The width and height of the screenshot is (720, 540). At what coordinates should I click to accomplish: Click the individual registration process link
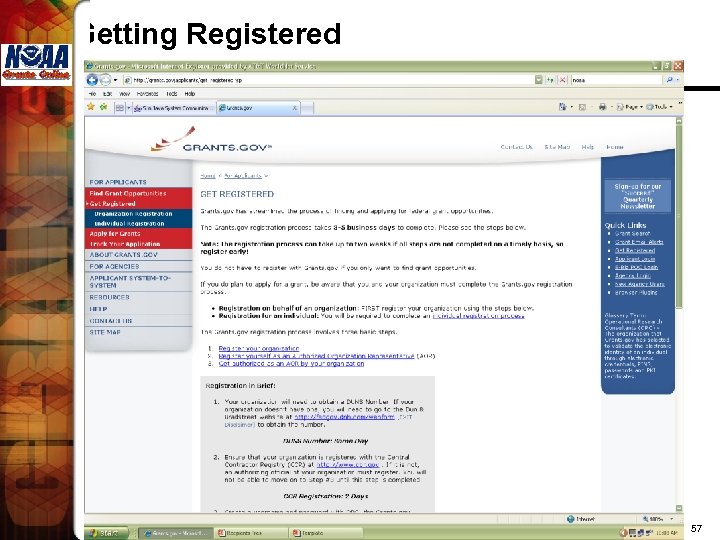(478, 315)
